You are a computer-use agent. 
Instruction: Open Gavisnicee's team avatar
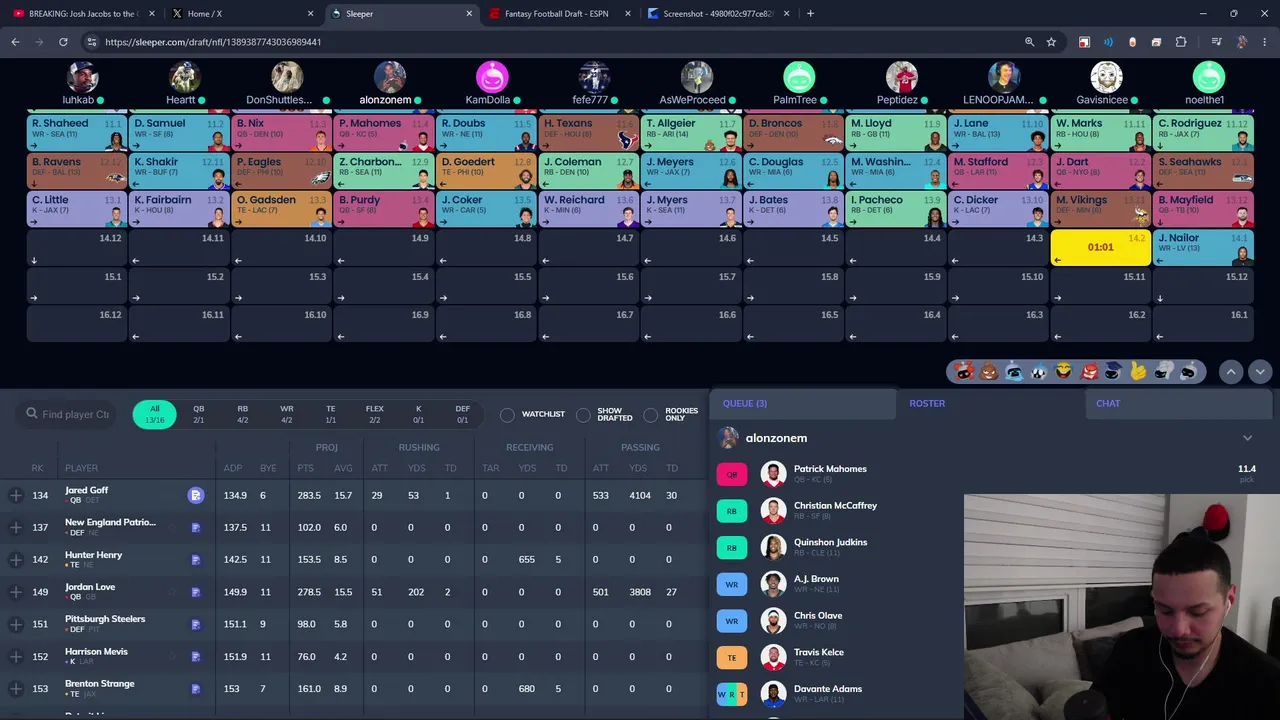click(1106, 77)
